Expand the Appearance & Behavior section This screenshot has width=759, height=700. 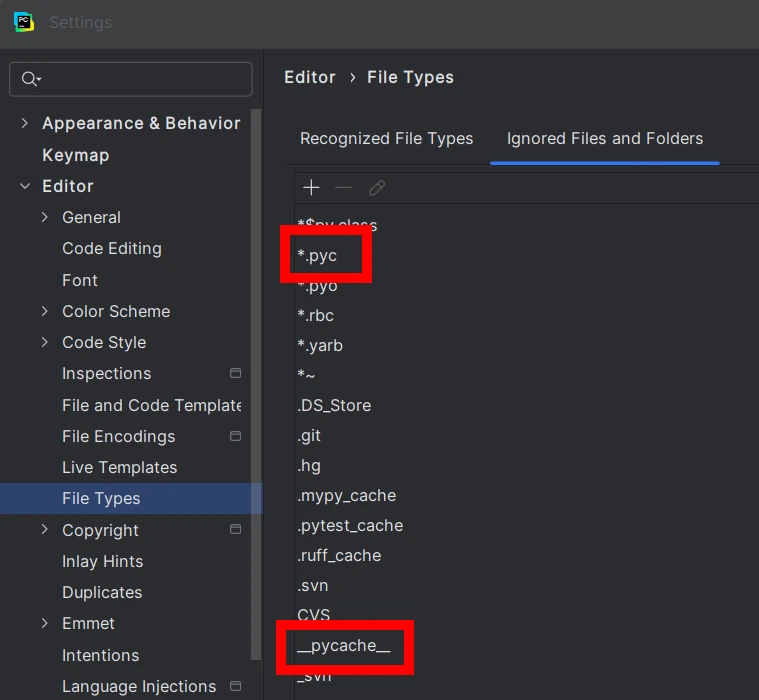coord(25,123)
